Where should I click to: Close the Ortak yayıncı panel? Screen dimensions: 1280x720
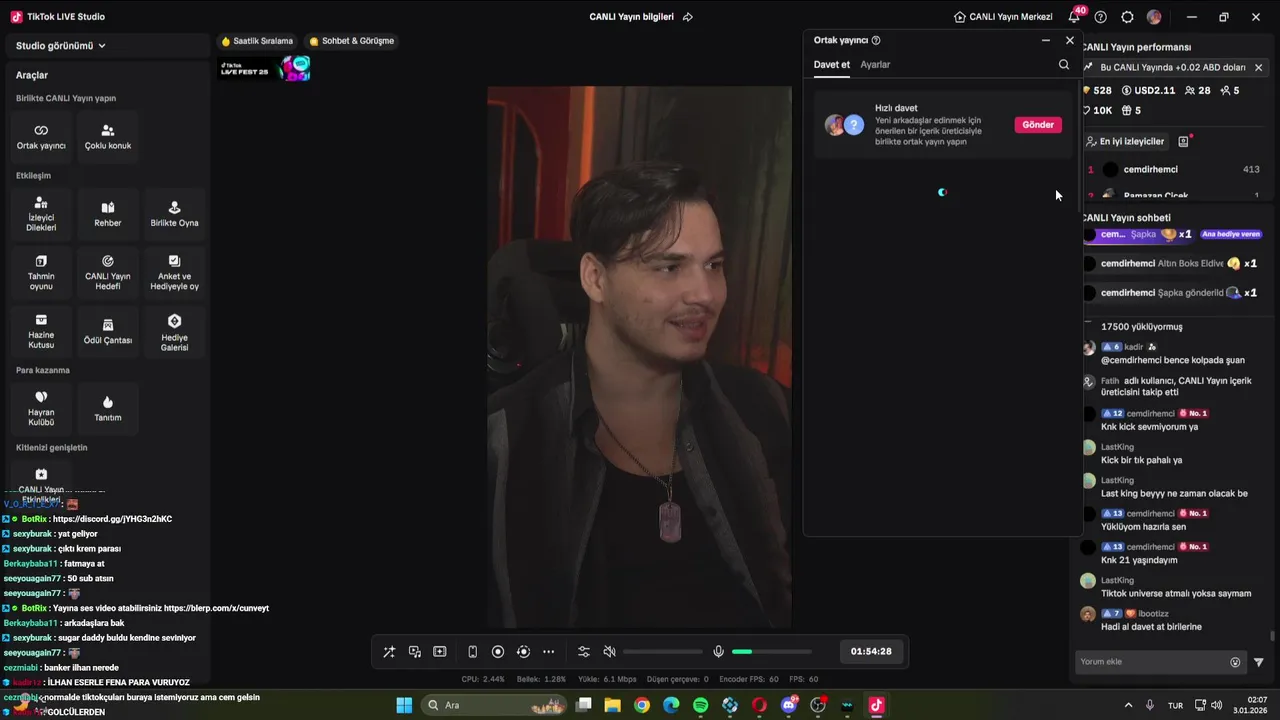(1070, 41)
